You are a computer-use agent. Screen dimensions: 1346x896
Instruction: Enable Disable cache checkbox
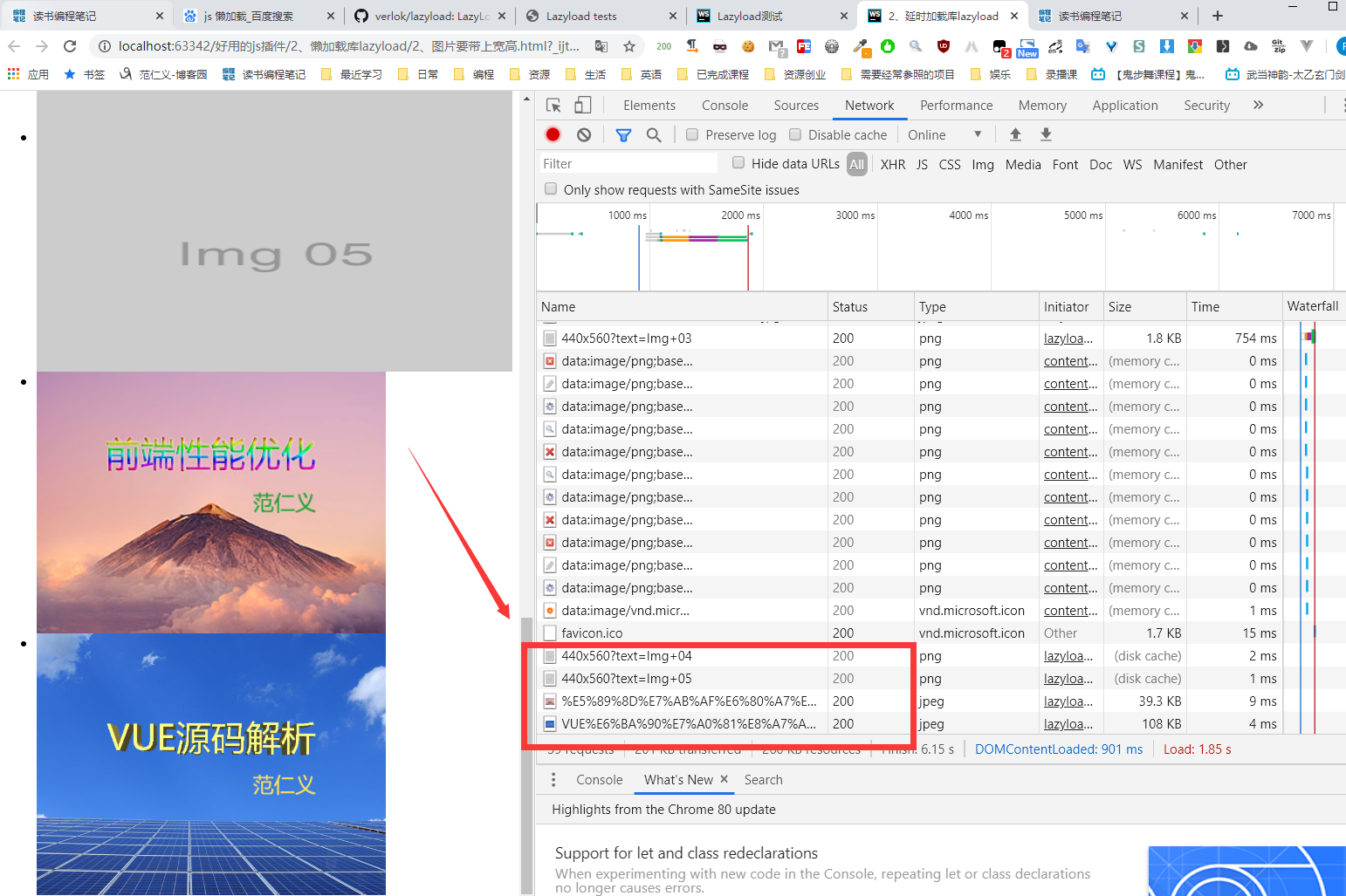795,134
